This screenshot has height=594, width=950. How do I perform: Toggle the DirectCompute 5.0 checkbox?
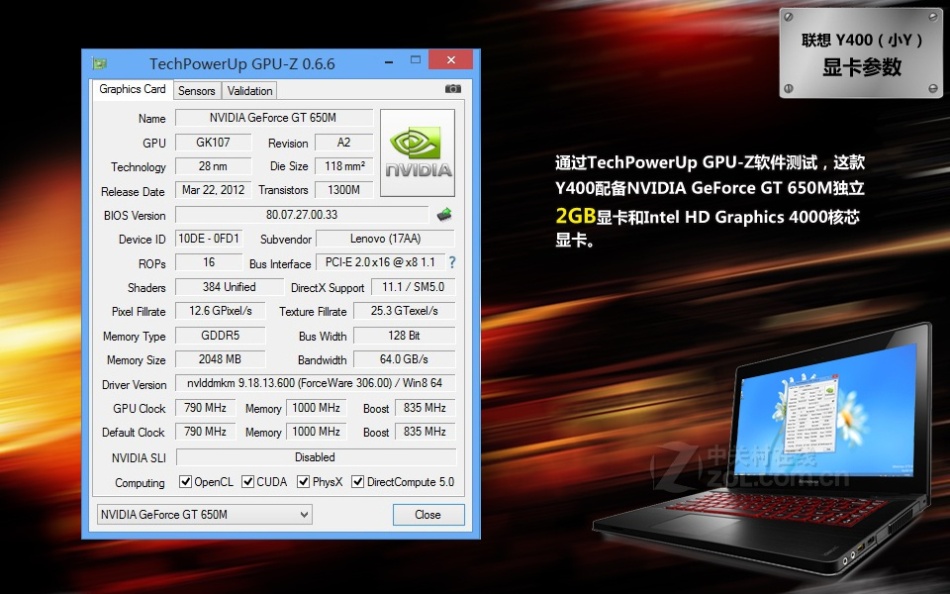[x=357, y=482]
